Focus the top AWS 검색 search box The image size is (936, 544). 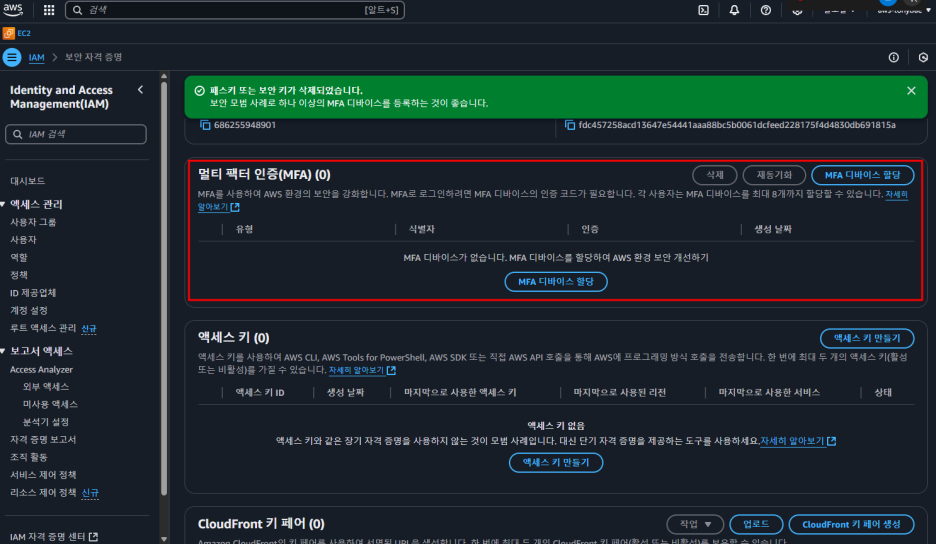(x=235, y=10)
